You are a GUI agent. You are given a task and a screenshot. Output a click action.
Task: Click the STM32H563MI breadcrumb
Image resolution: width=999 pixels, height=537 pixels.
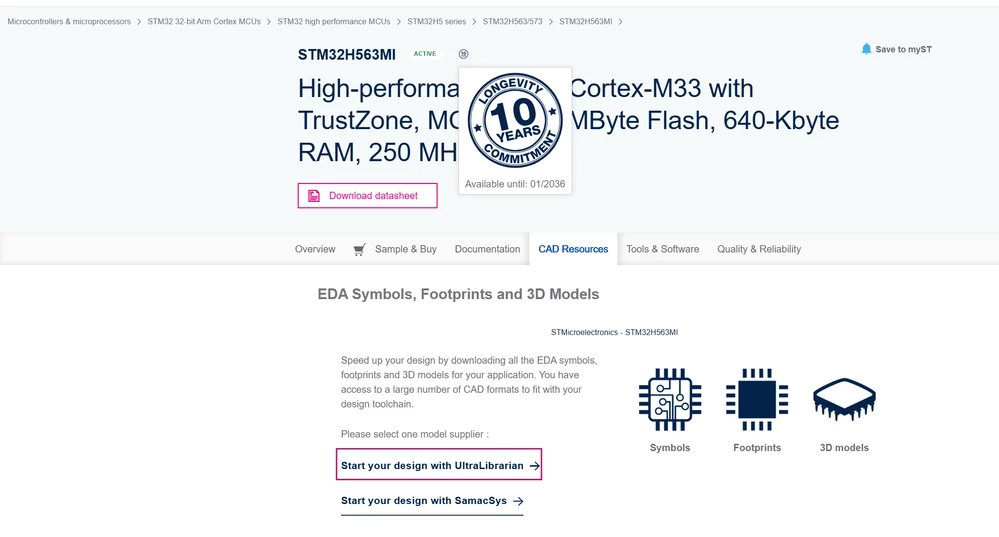(x=586, y=22)
